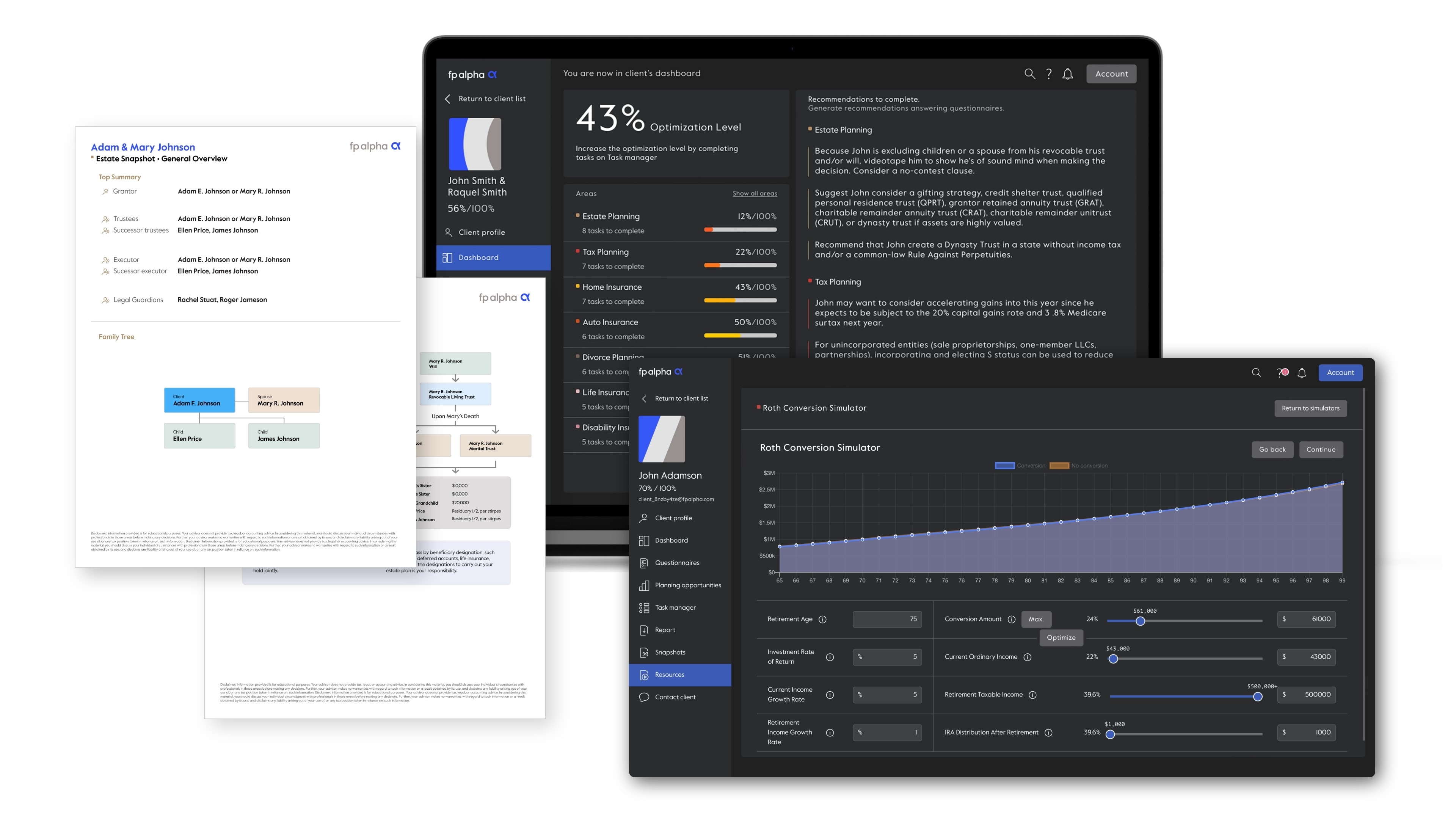Click Optimize button

1061,637
